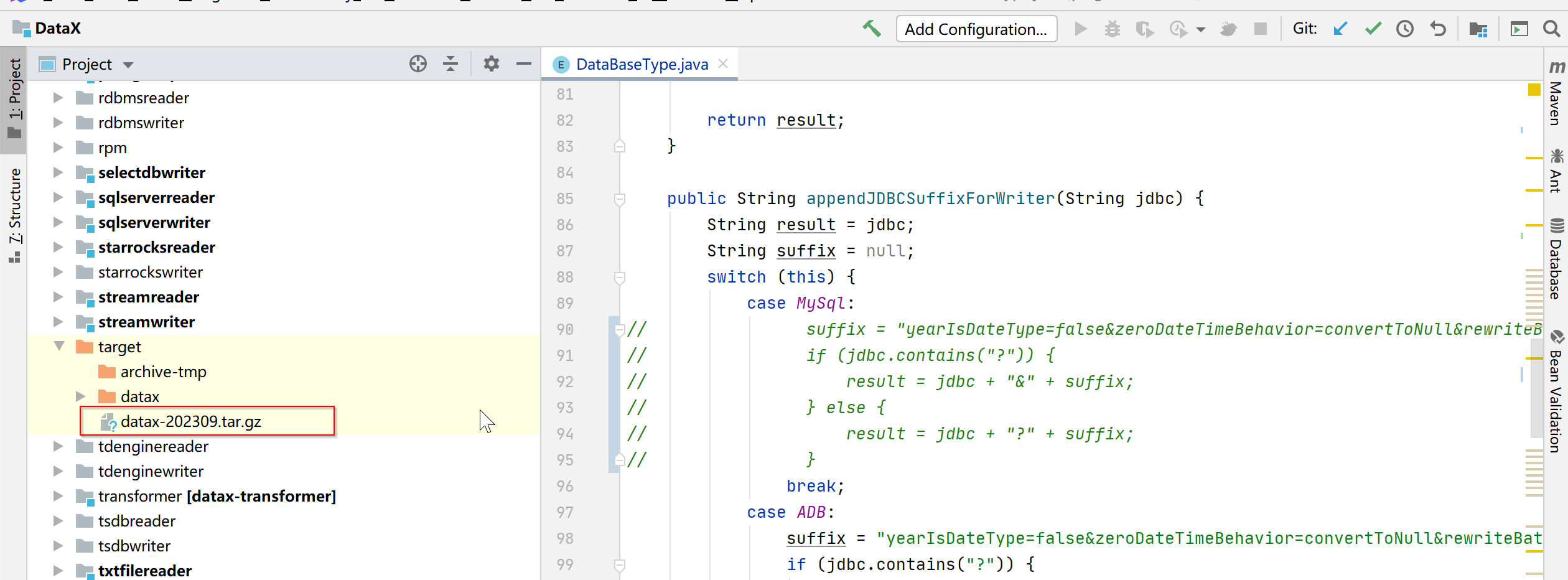The height and width of the screenshot is (580, 1568).
Task: Click the Build Project hammer icon
Action: tap(872, 29)
